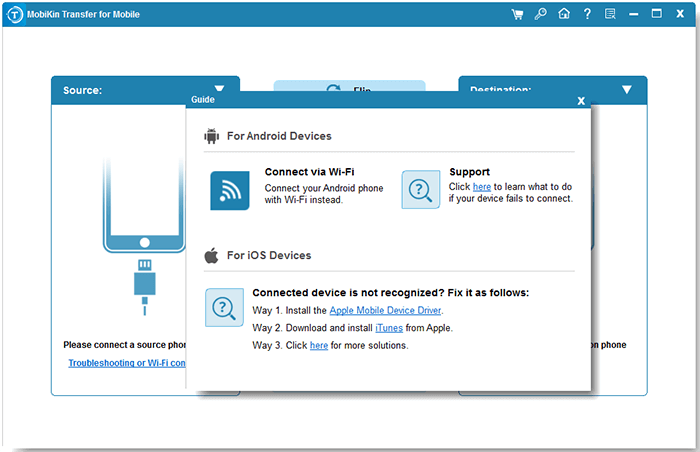Click the Guide dialog title
This screenshot has width=700, height=452.
coord(203,100)
